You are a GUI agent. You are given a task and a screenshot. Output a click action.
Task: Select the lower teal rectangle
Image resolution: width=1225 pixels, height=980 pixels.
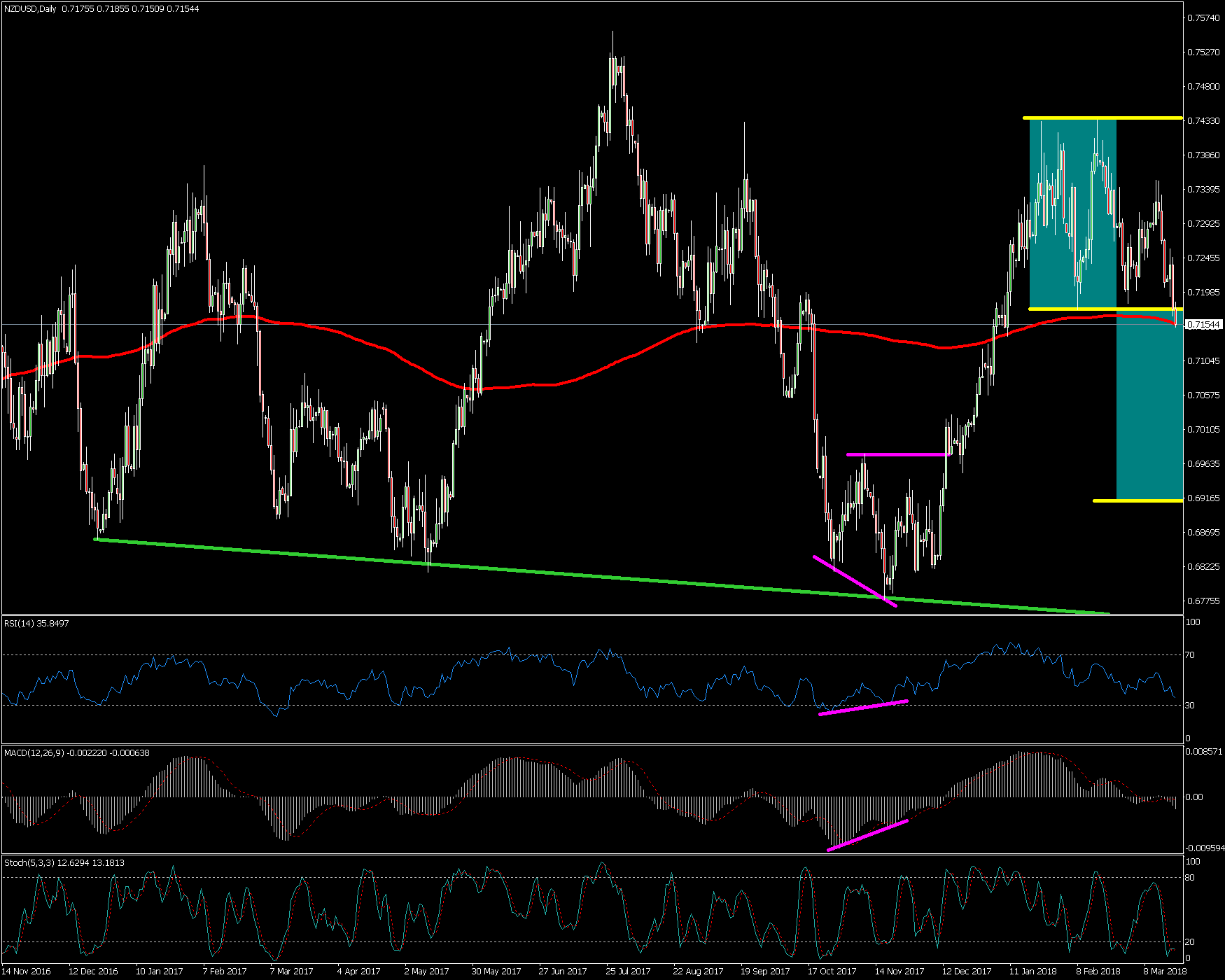point(1149,406)
